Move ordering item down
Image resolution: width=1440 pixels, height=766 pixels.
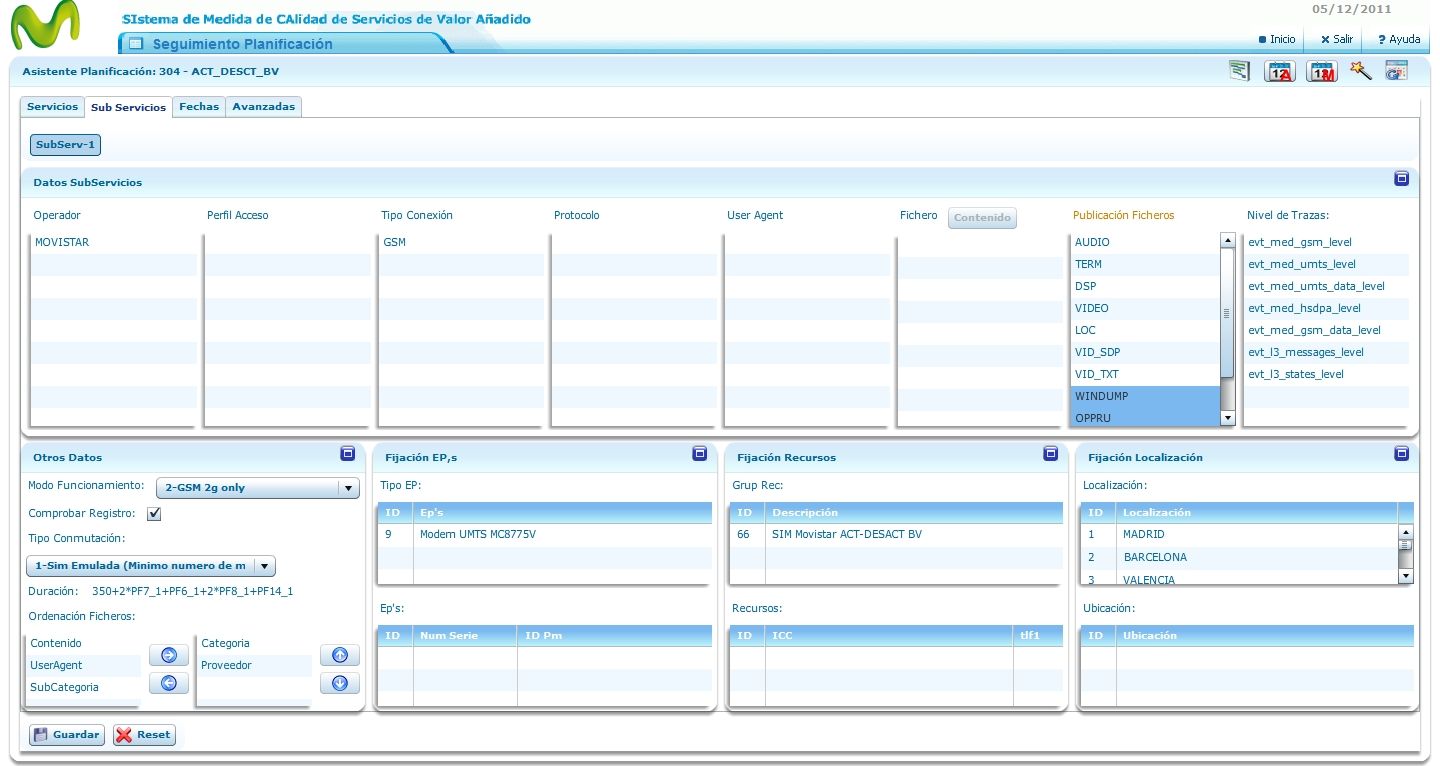[340, 683]
